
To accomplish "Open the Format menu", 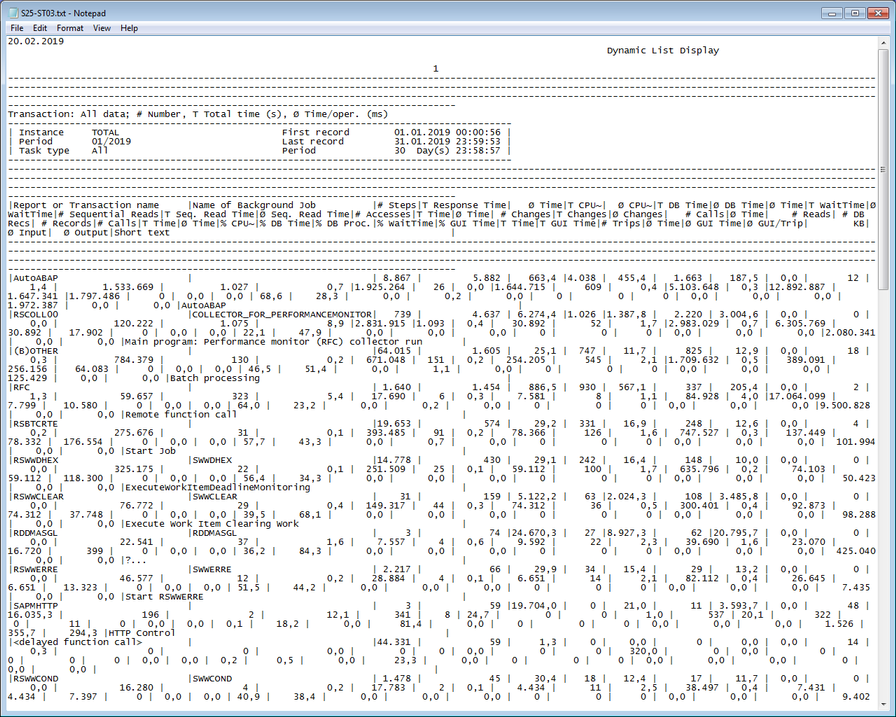I will click(69, 28).
